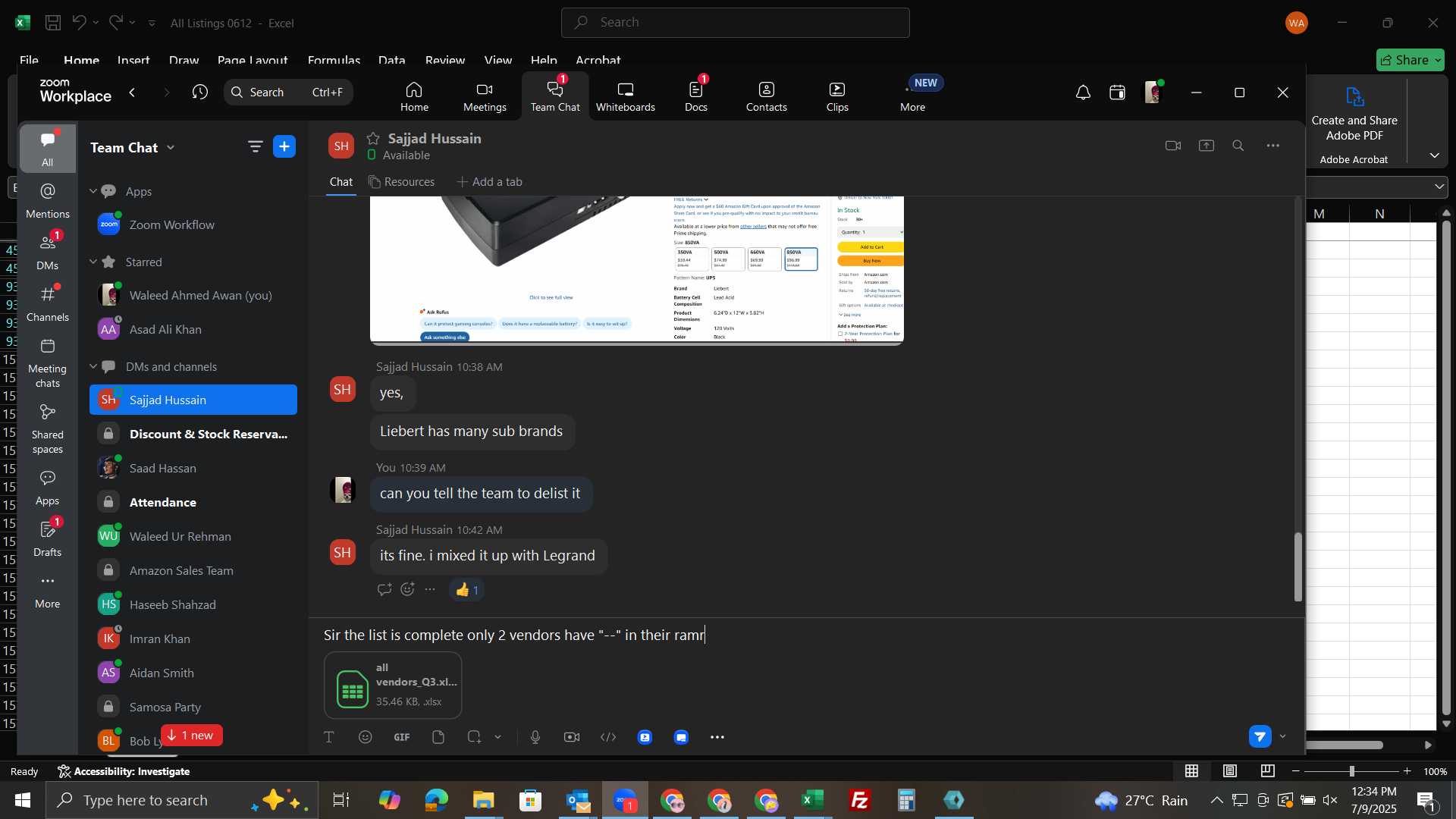Open Shared spaces in the sidebar
The height and width of the screenshot is (819, 1456).
(x=47, y=428)
